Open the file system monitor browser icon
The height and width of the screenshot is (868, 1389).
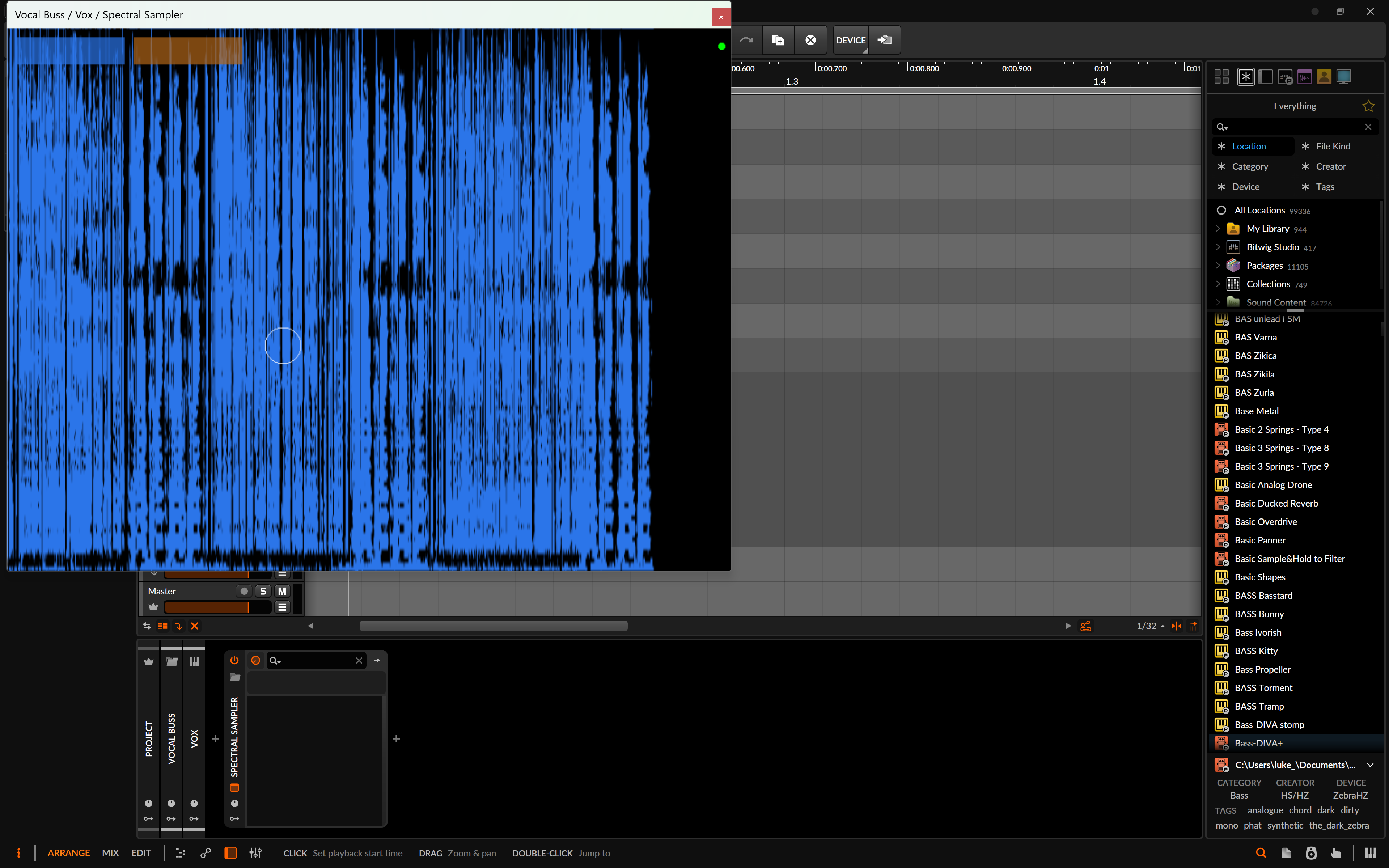pos(1343,76)
